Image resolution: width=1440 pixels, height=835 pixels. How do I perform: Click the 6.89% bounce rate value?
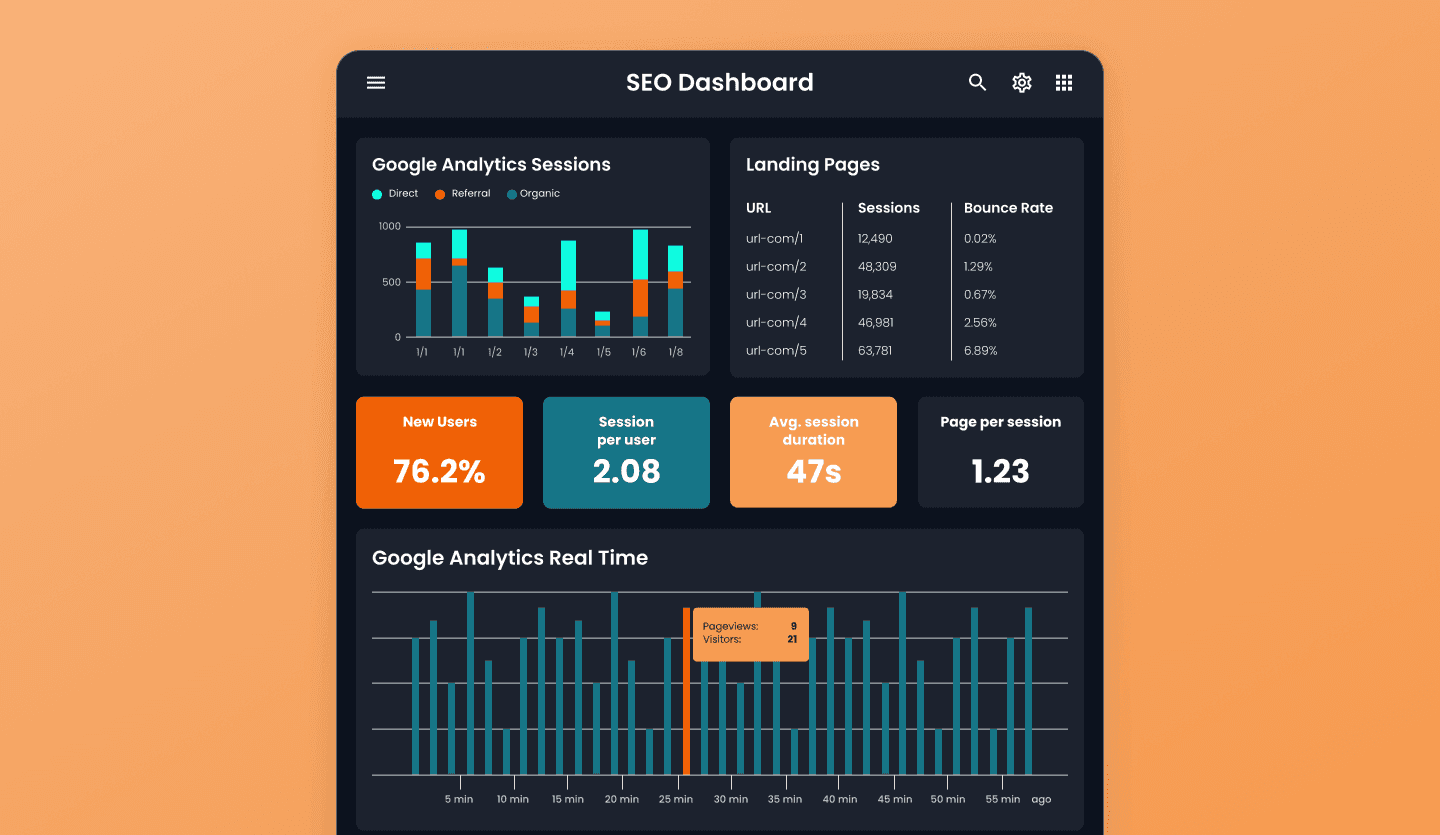[981, 351]
